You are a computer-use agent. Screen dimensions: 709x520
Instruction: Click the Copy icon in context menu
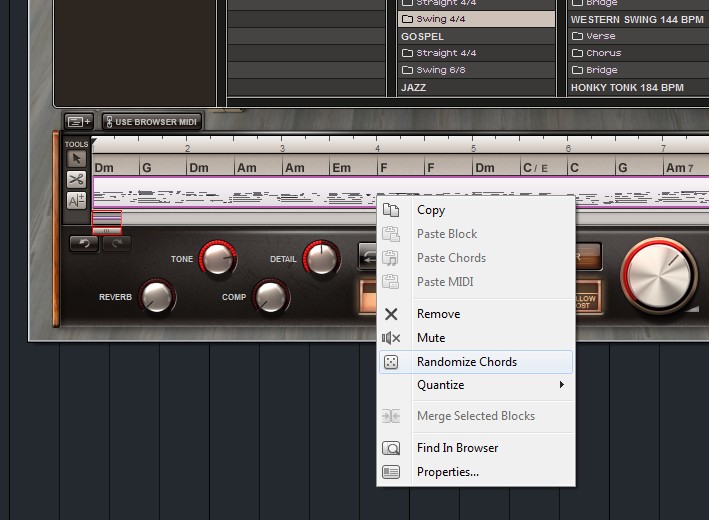pyautogui.click(x=391, y=210)
